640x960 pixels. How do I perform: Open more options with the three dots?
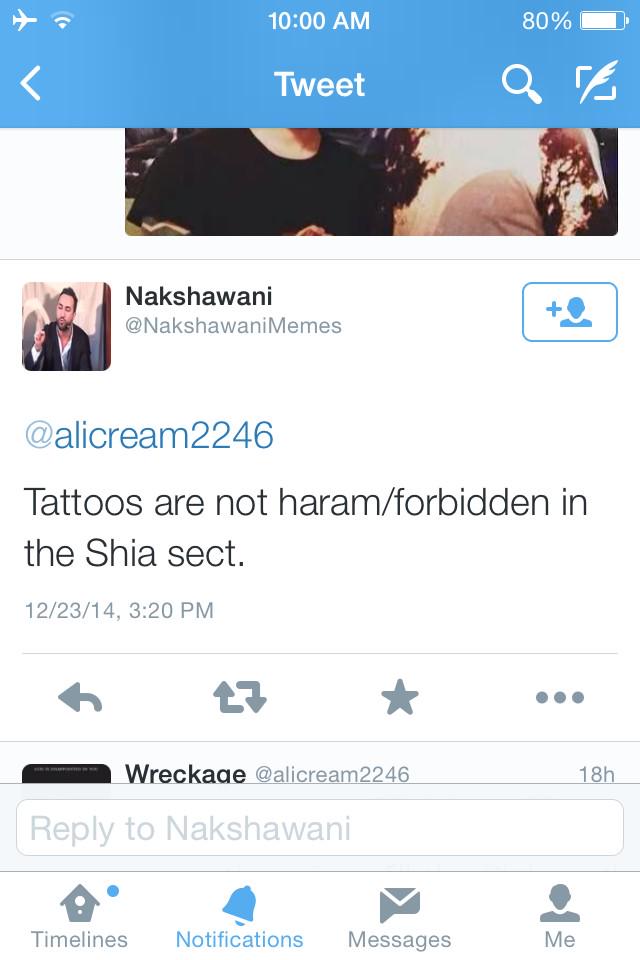[560, 697]
